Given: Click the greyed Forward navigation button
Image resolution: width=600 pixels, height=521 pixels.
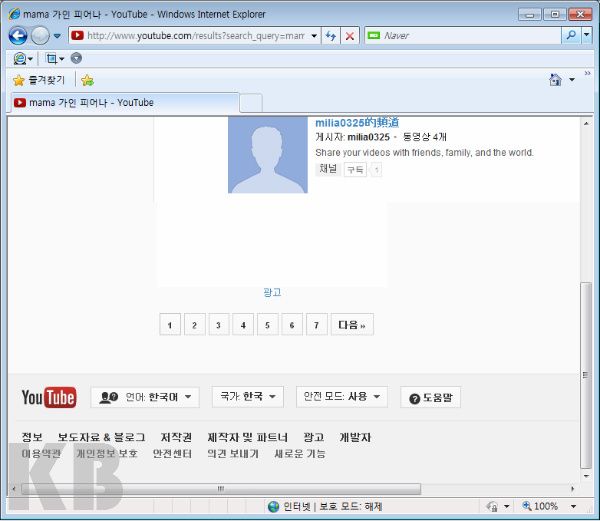Looking at the screenshot, I should pyautogui.click(x=40, y=36).
